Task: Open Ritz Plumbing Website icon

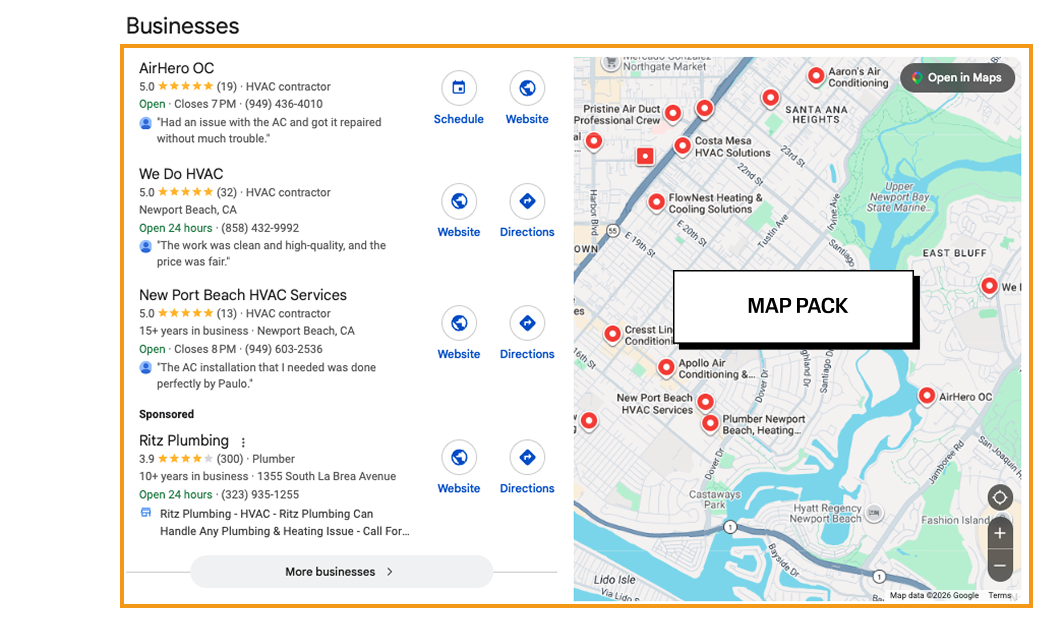Action: tap(459, 457)
